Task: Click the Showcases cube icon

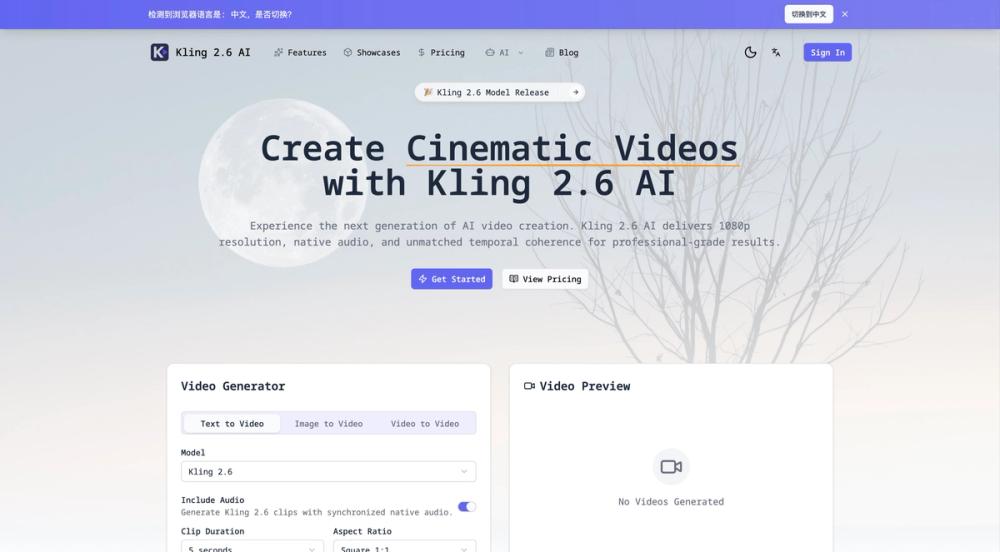Action: pos(348,52)
